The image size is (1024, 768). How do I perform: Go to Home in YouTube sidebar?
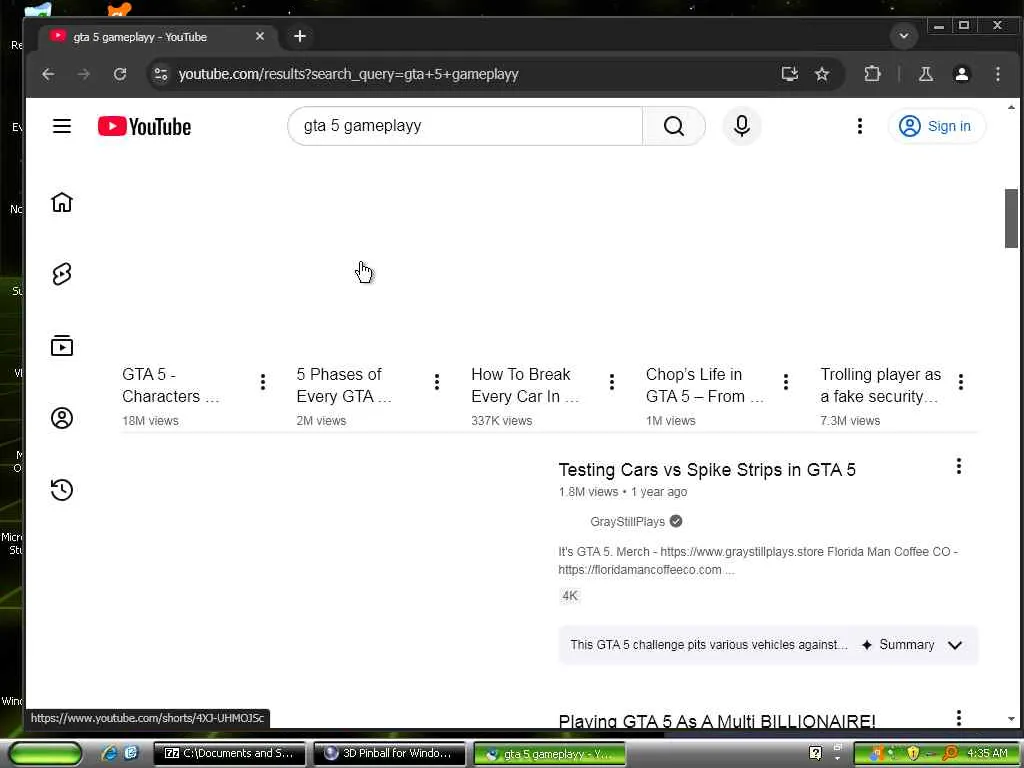(x=62, y=202)
